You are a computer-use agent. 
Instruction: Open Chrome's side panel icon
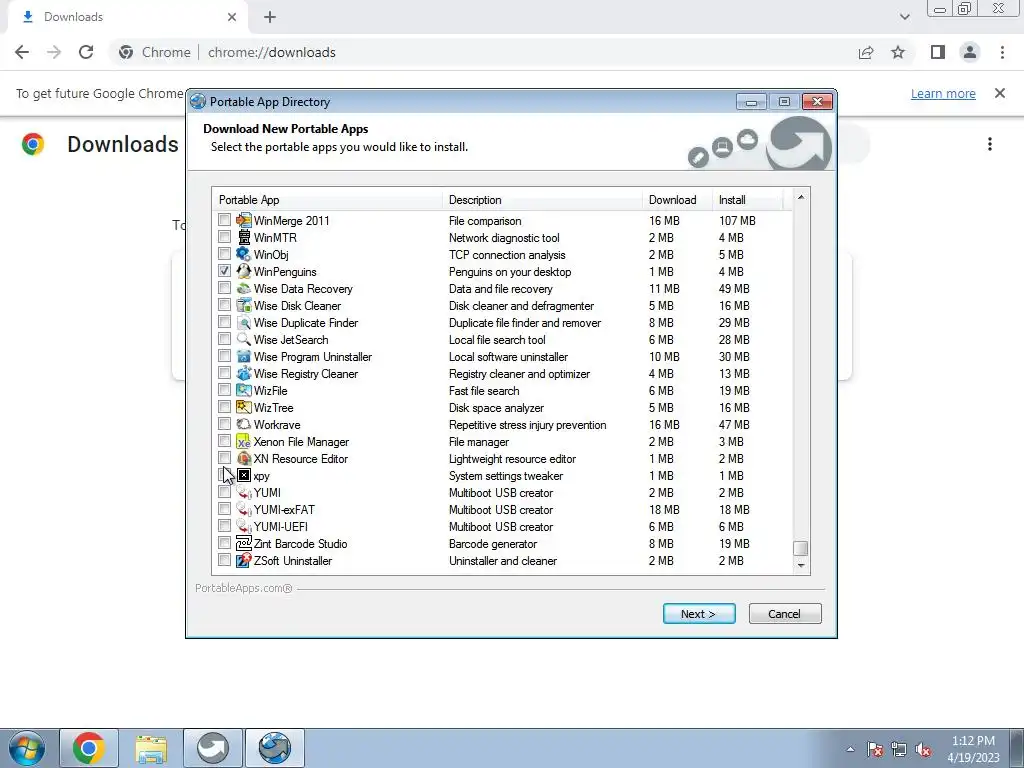[938, 52]
